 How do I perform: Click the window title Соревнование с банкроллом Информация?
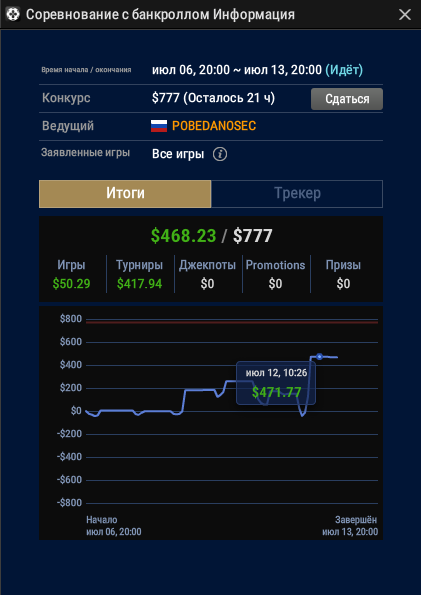(x=160, y=15)
